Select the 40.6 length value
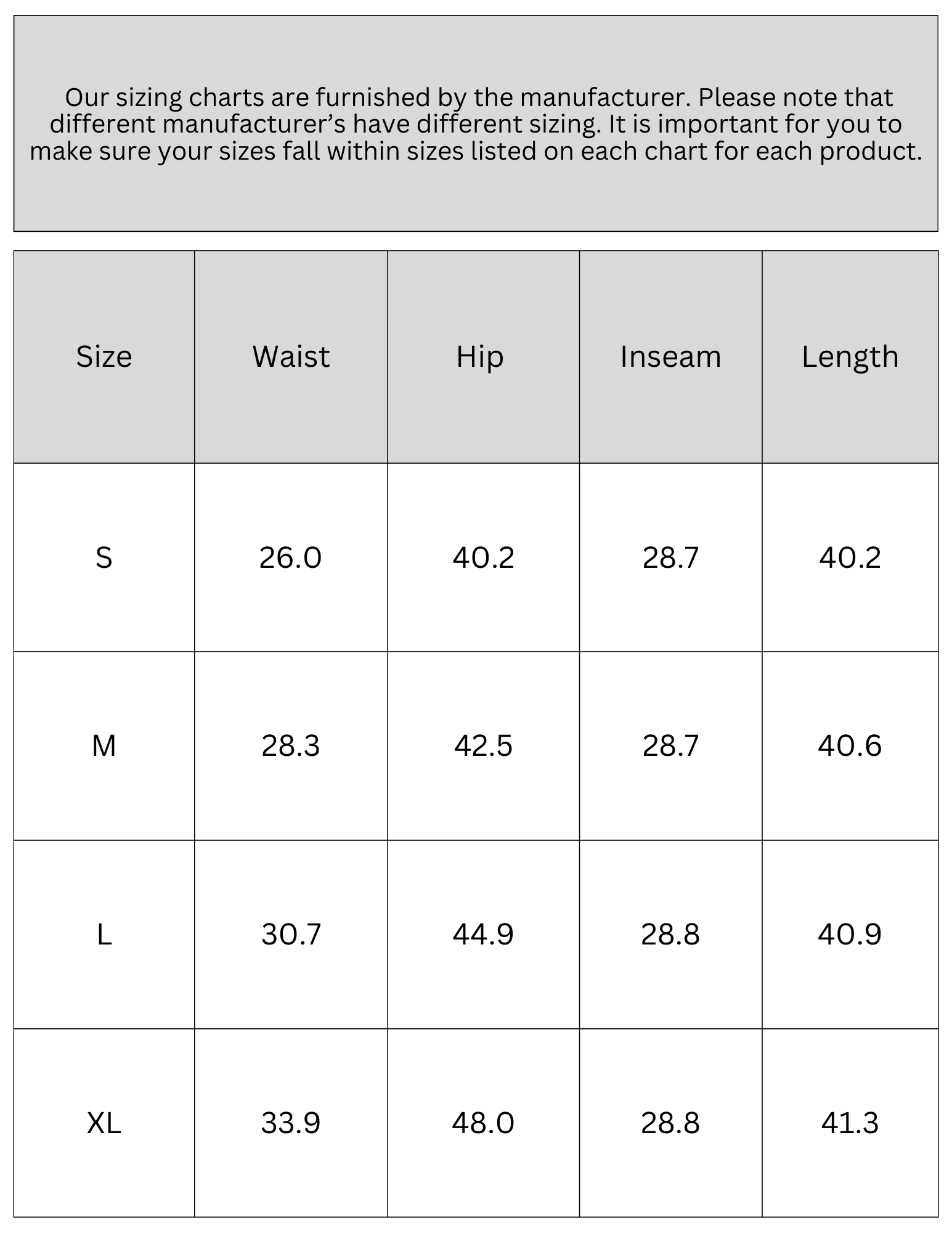The height and width of the screenshot is (1233, 952). (850, 746)
